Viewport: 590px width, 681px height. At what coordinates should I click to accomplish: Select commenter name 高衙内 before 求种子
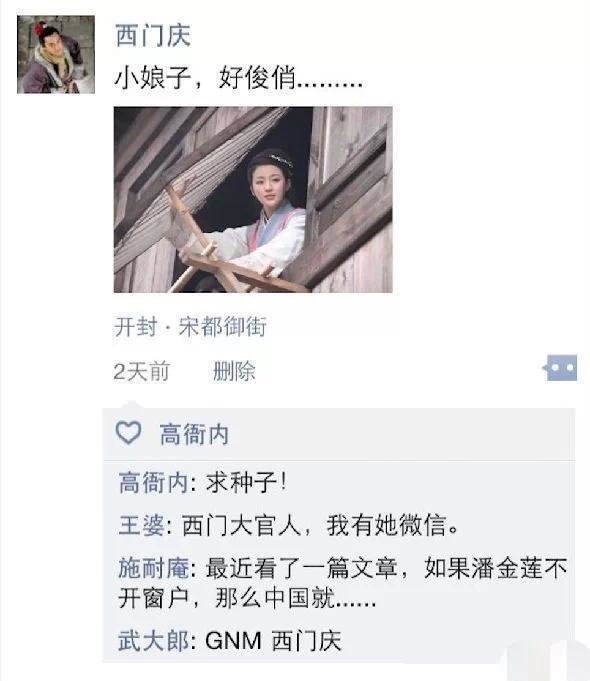tap(153, 483)
